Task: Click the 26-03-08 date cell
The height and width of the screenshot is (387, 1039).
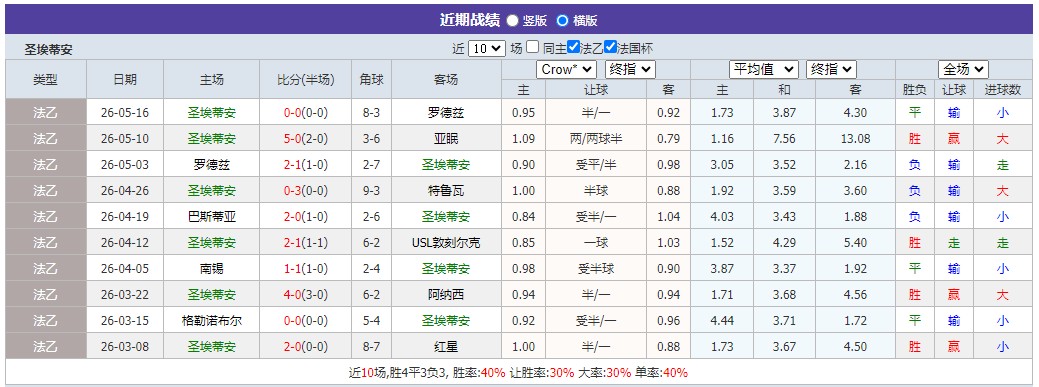Action: [x=125, y=347]
